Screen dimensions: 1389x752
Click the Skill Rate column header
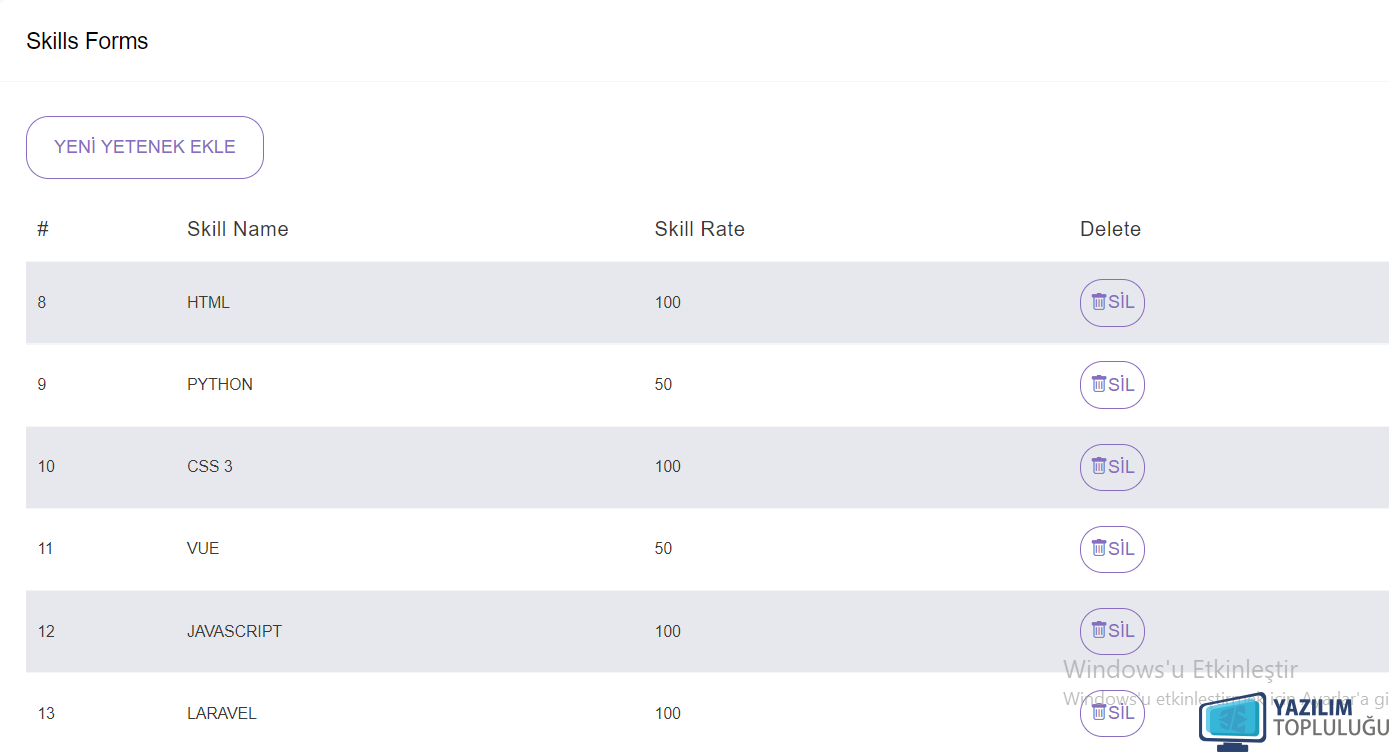[700, 229]
